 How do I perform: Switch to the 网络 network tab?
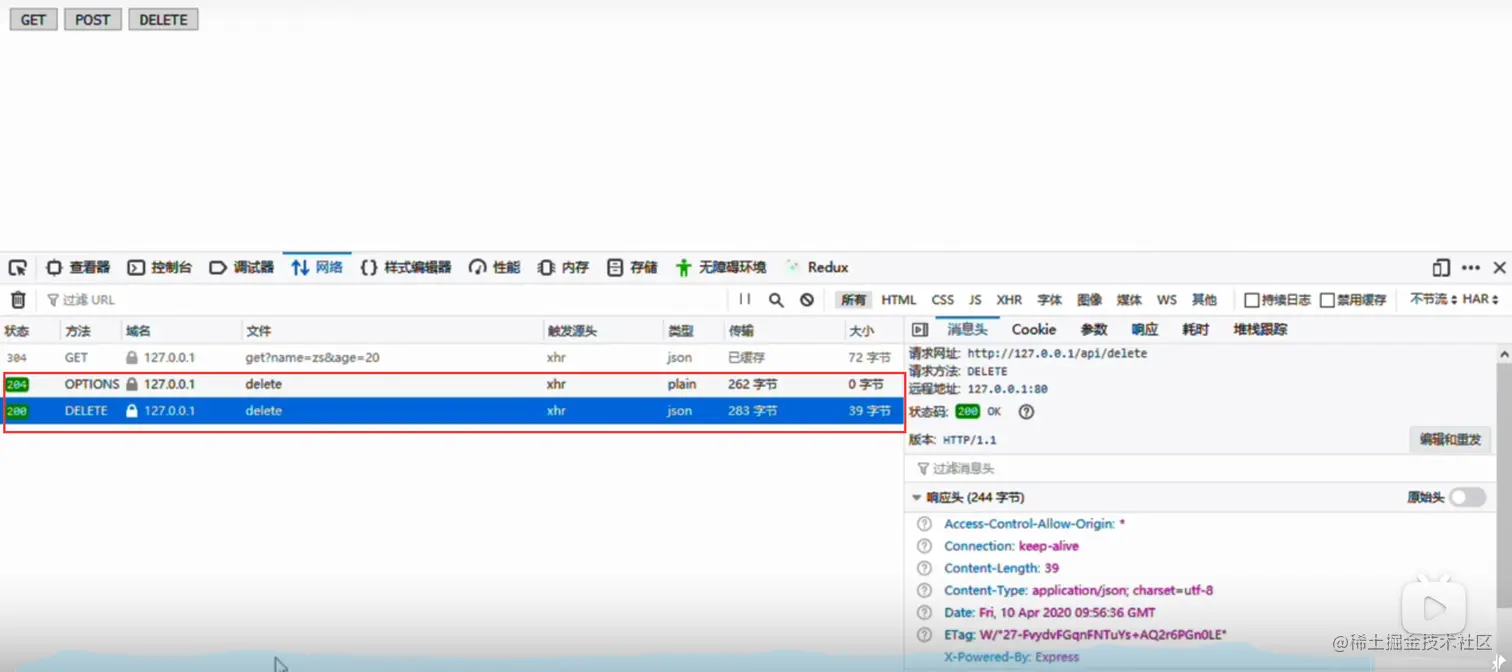coord(317,268)
